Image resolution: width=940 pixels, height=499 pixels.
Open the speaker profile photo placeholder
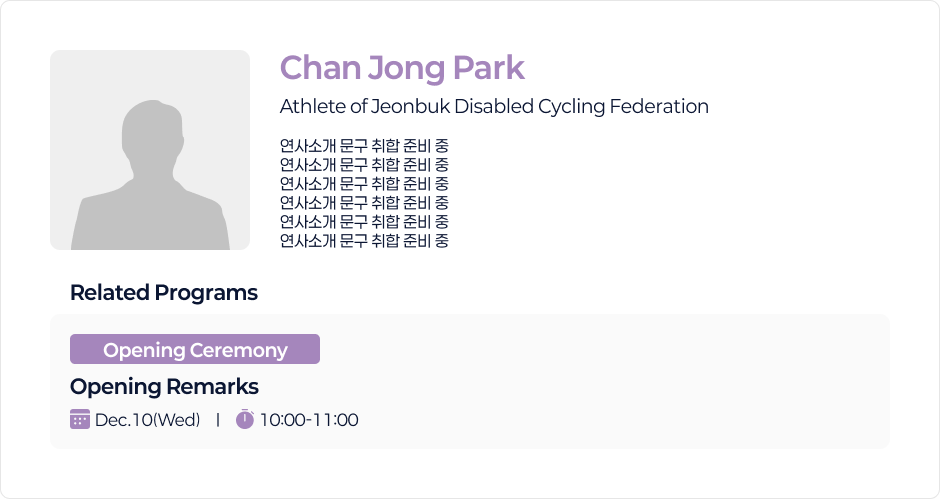pos(150,150)
